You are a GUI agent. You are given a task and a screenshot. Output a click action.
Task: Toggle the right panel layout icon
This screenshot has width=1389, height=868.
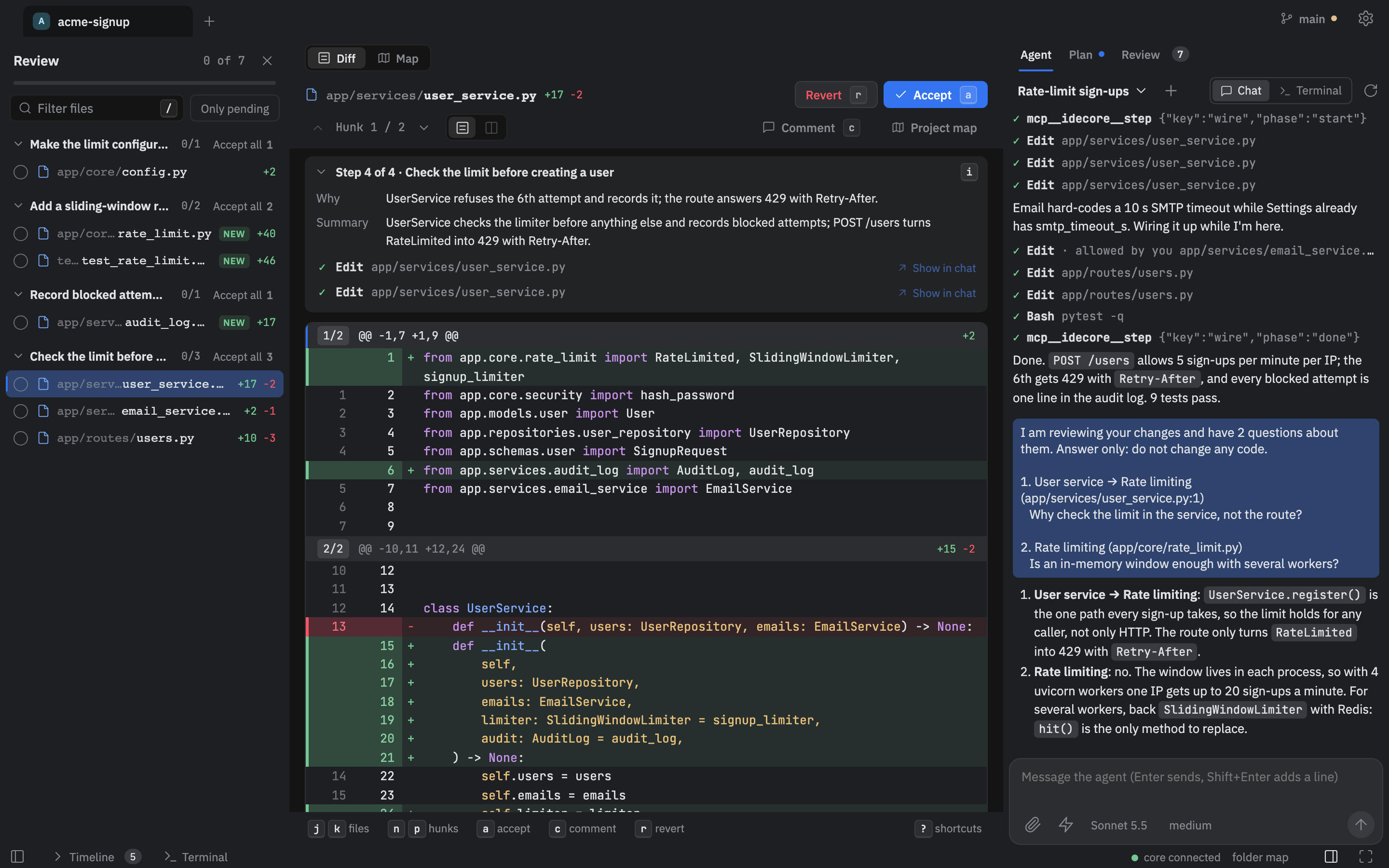1331,856
